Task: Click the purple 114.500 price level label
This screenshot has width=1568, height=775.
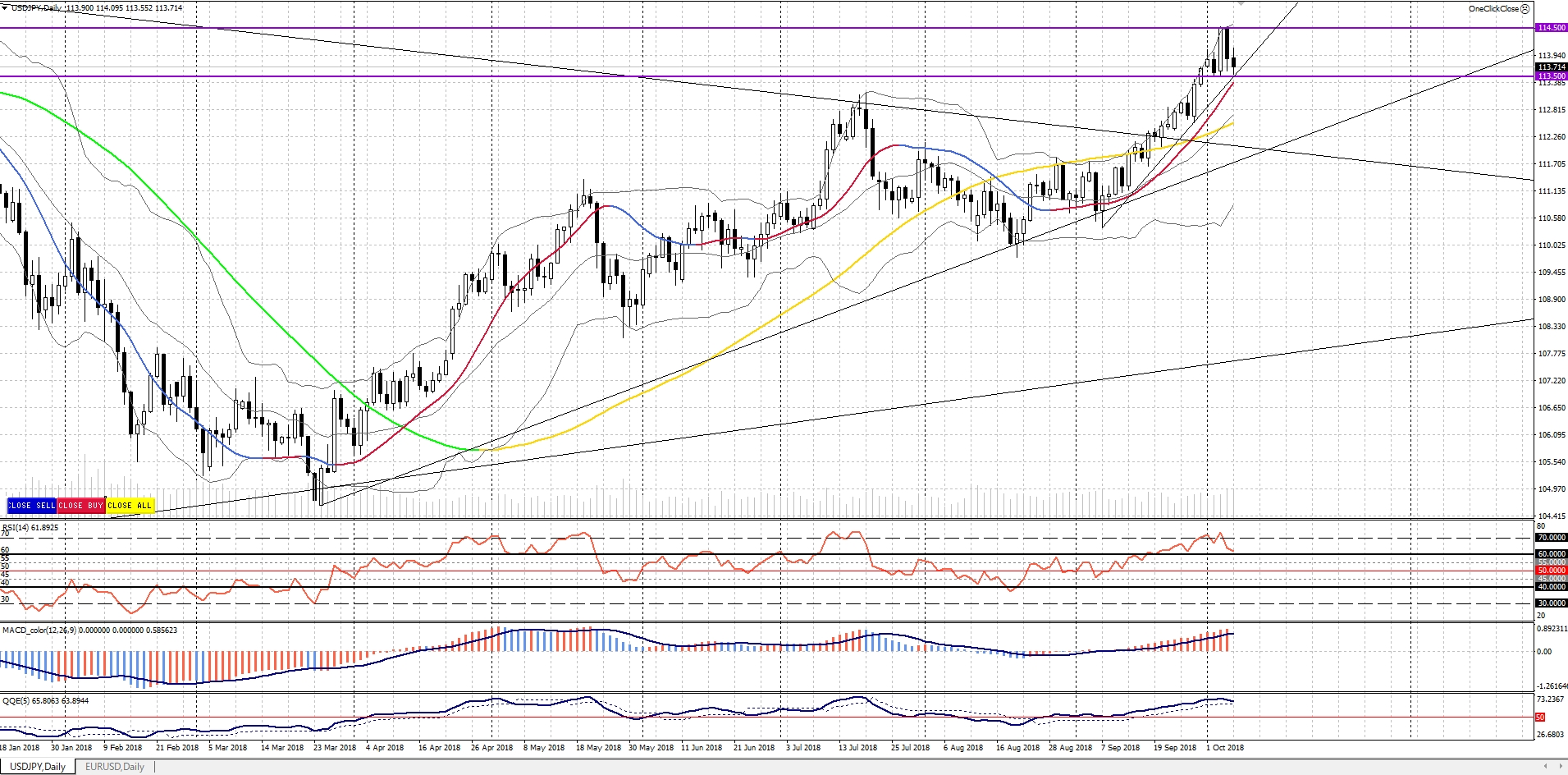Action: 1551,27
